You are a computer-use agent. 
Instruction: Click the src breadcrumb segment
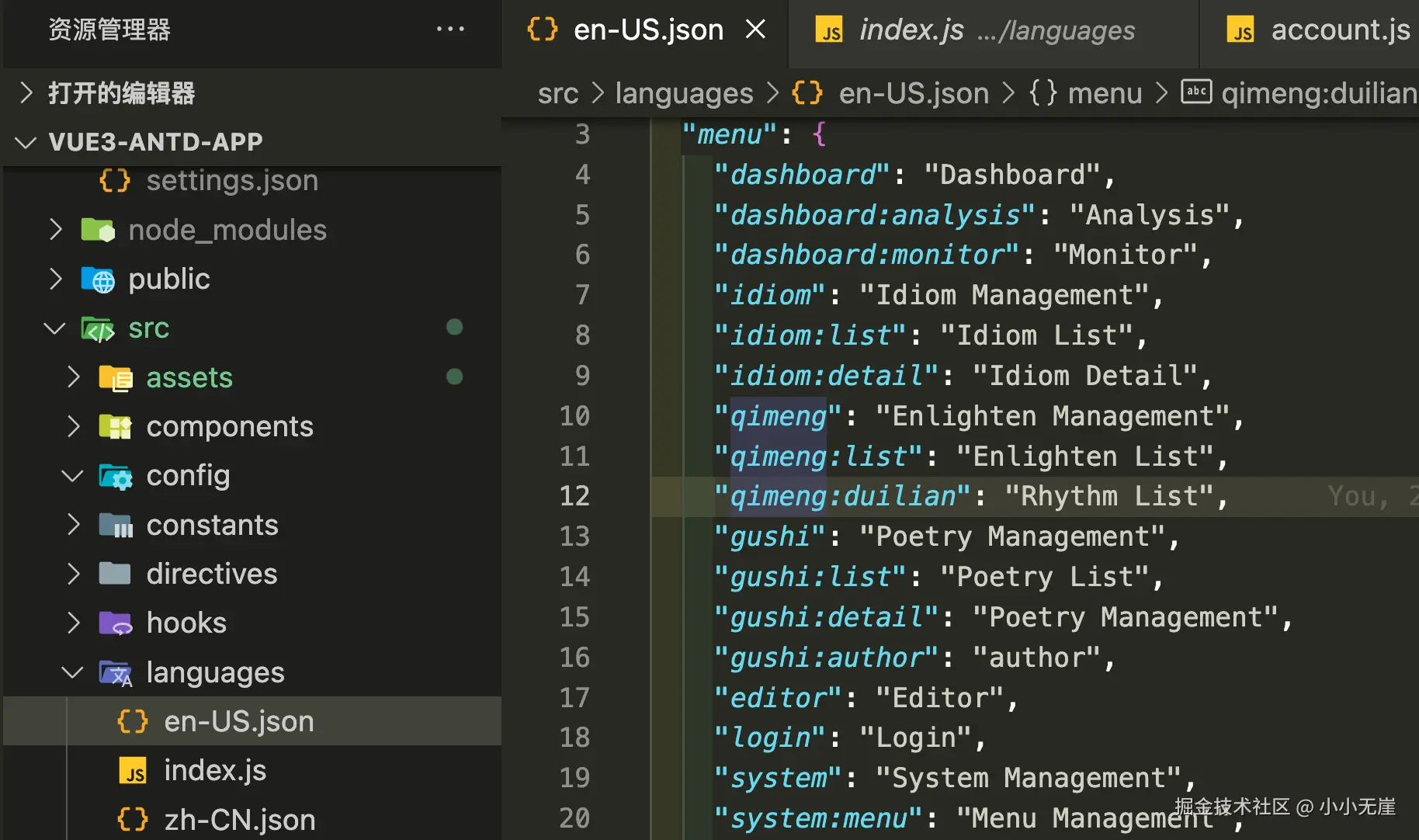(558, 93)
